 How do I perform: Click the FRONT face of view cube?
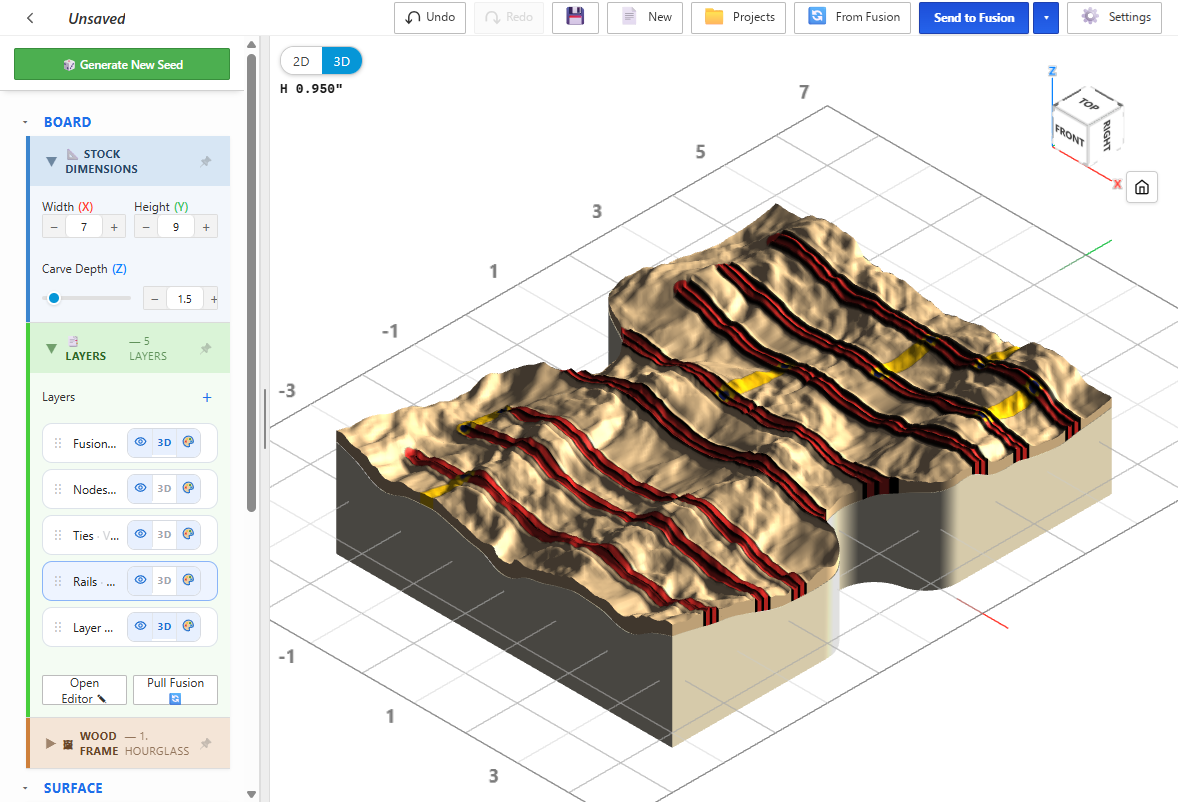tap(1069, 136)
